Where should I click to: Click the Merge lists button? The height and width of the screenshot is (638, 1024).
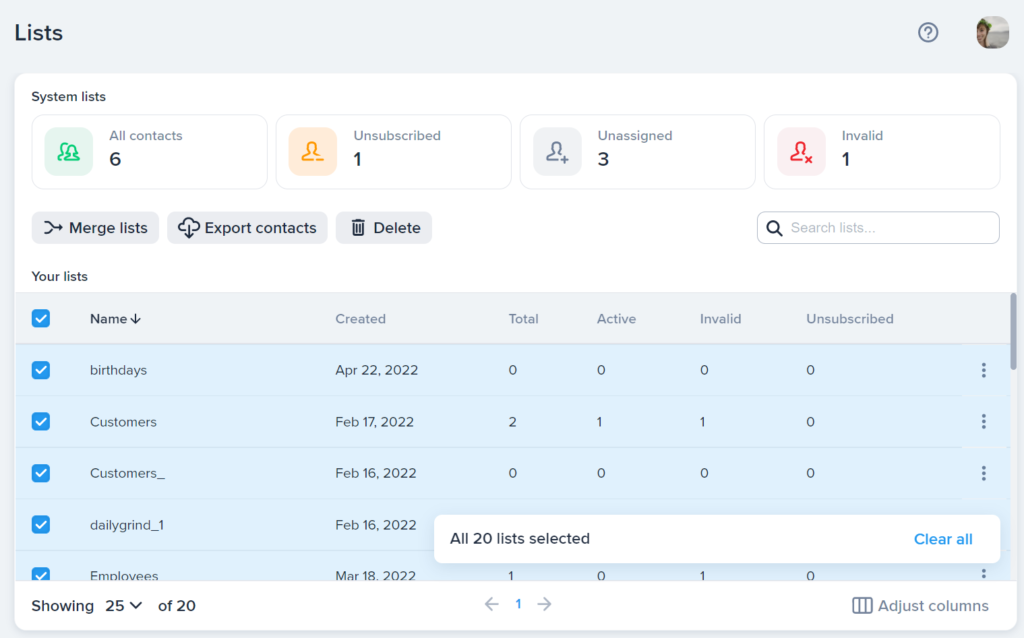(x=95, y=228)
